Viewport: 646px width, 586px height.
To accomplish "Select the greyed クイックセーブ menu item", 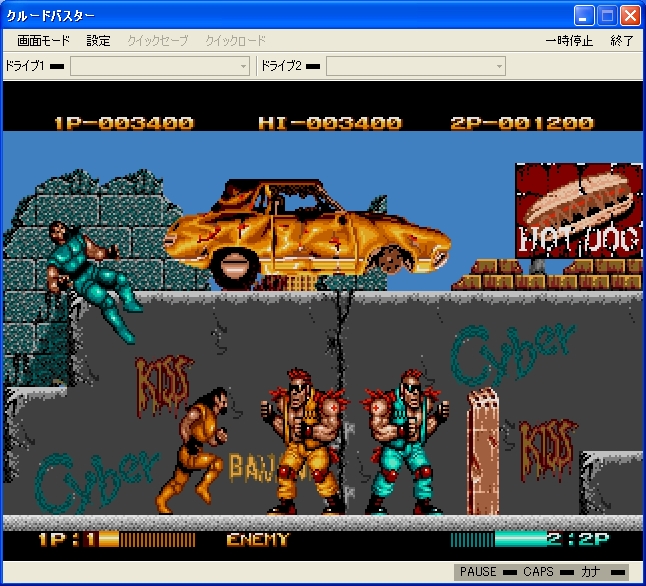I will pos(158,41).
